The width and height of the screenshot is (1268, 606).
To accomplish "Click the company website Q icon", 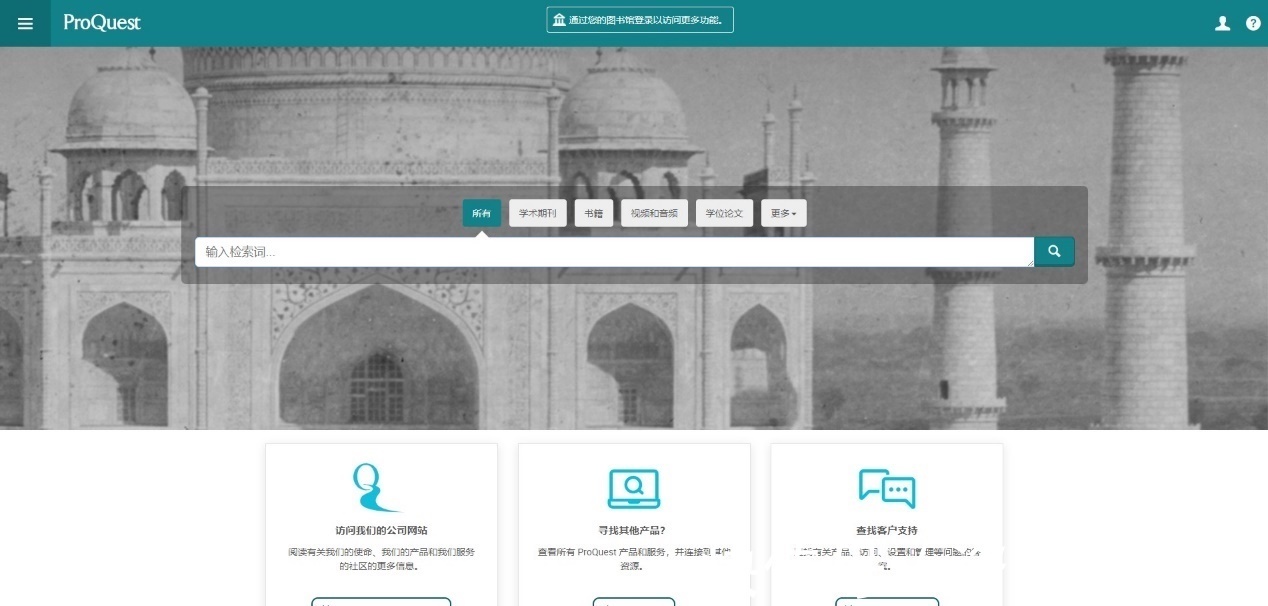I will point(375,487).
